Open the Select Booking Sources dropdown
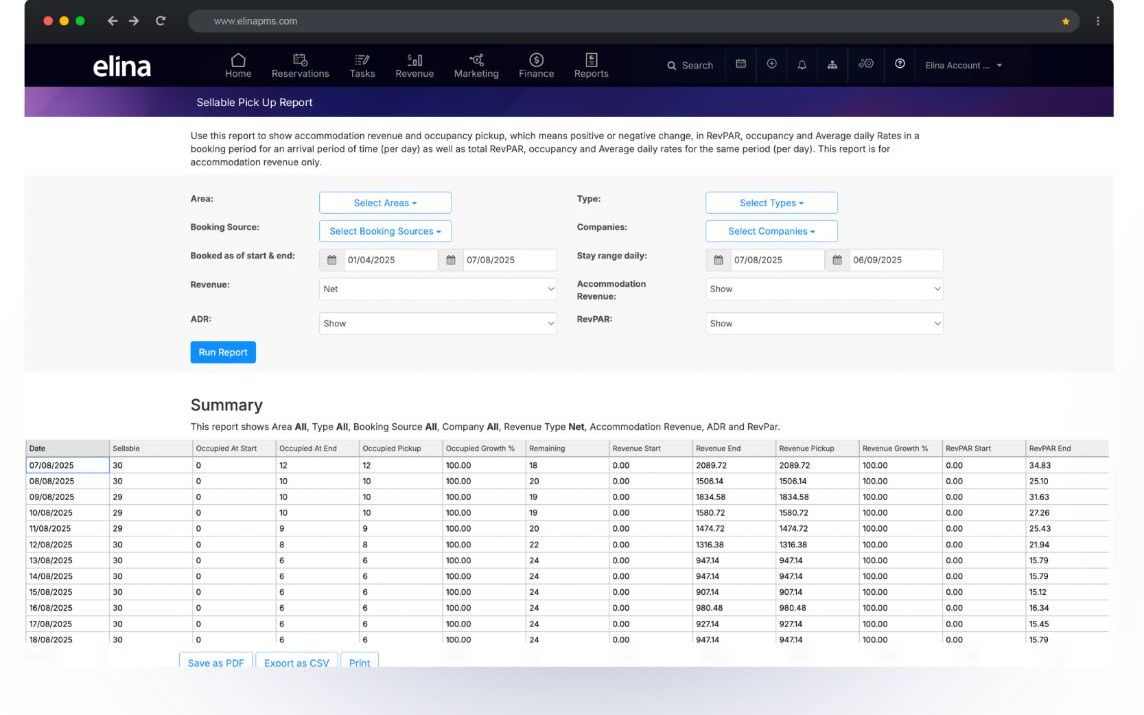The width and height of the screenshot is (1144, 715). (x=385, y=231)
